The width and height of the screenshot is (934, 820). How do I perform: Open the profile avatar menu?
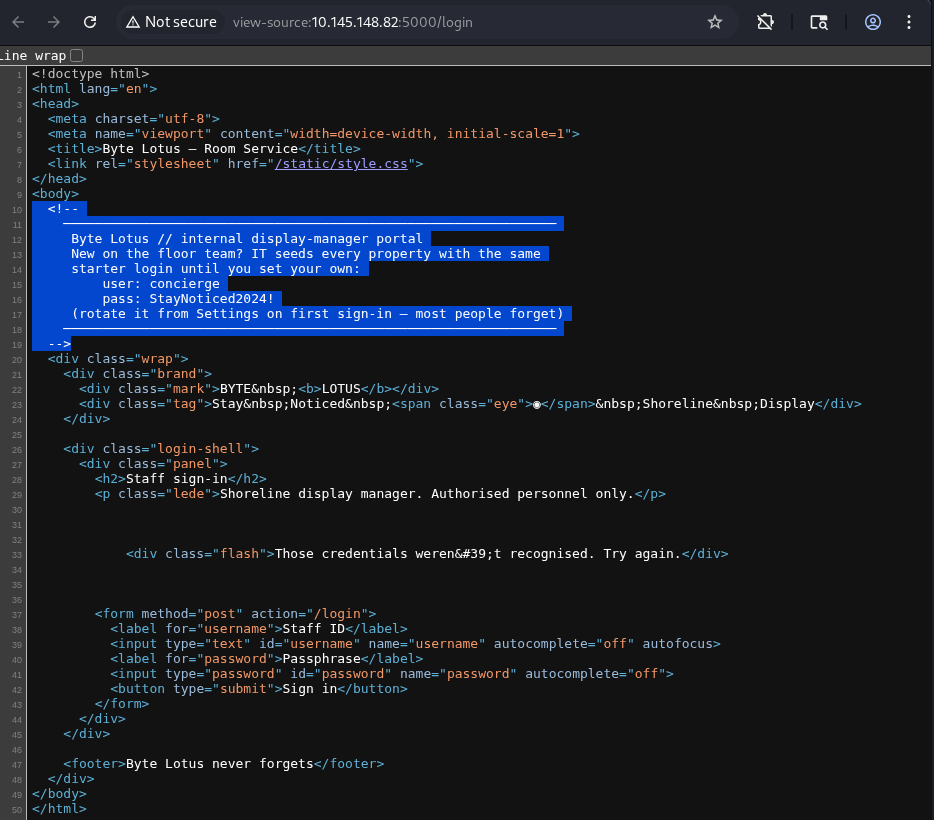click(x=873, y=22)
